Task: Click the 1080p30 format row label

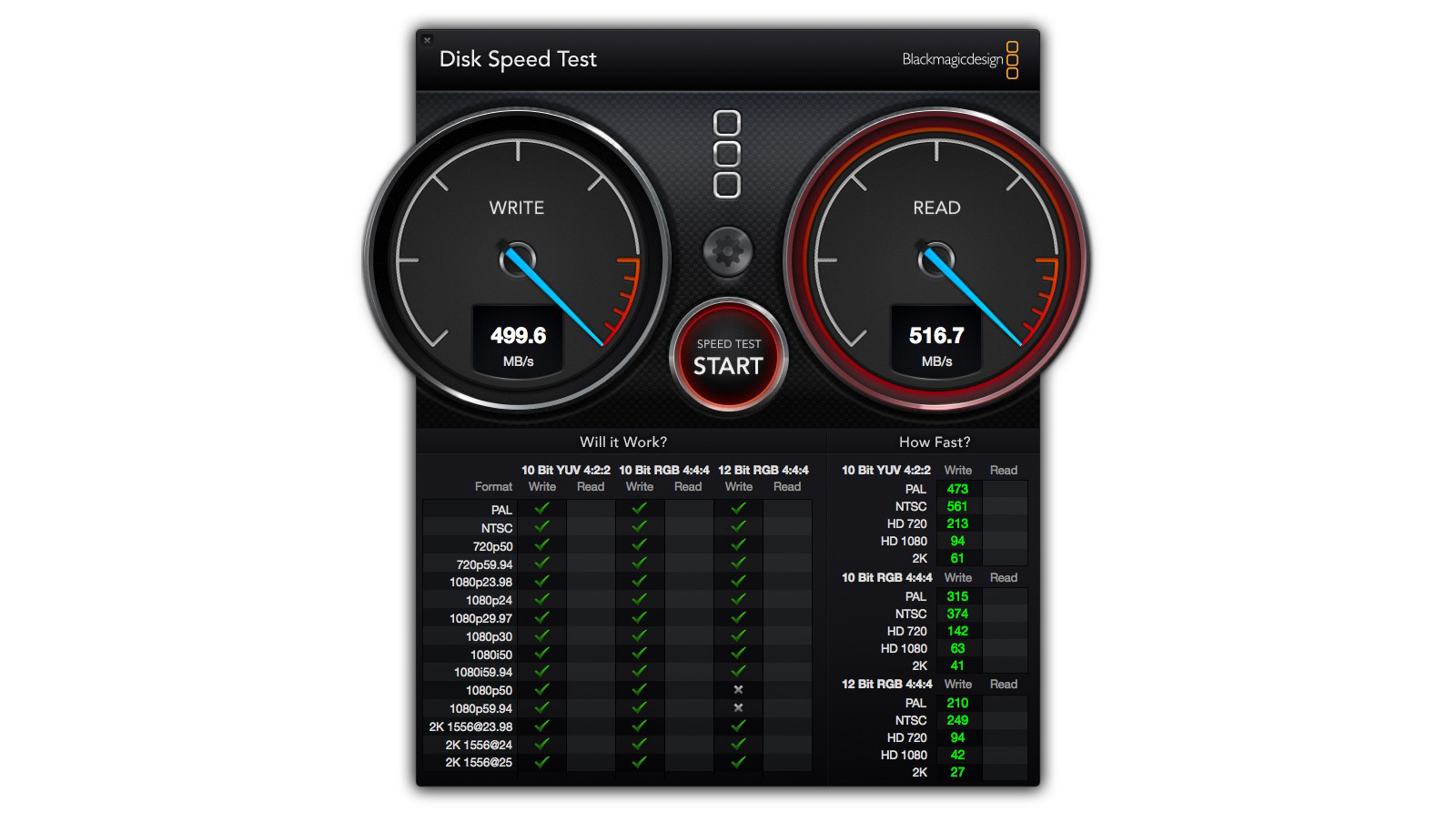Action: pyautogui.click(x=489, y=636)
